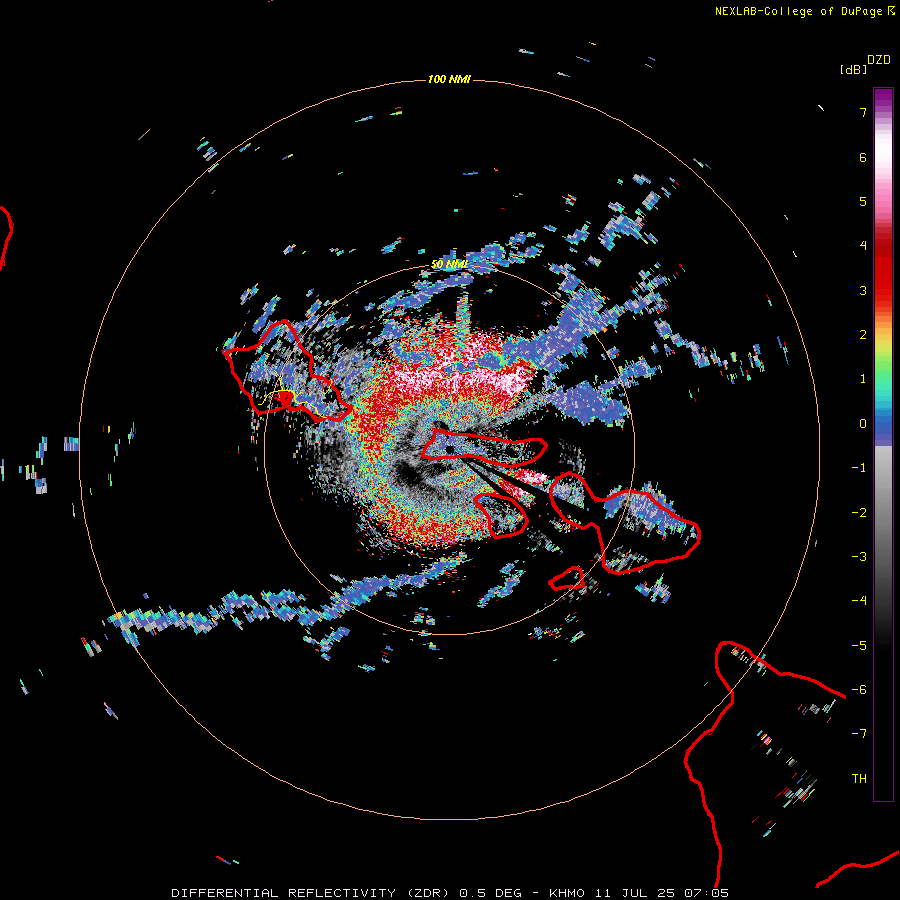Click the 3 value on color scale
This screenshot has height=900, width=900.
coord(863,290)
